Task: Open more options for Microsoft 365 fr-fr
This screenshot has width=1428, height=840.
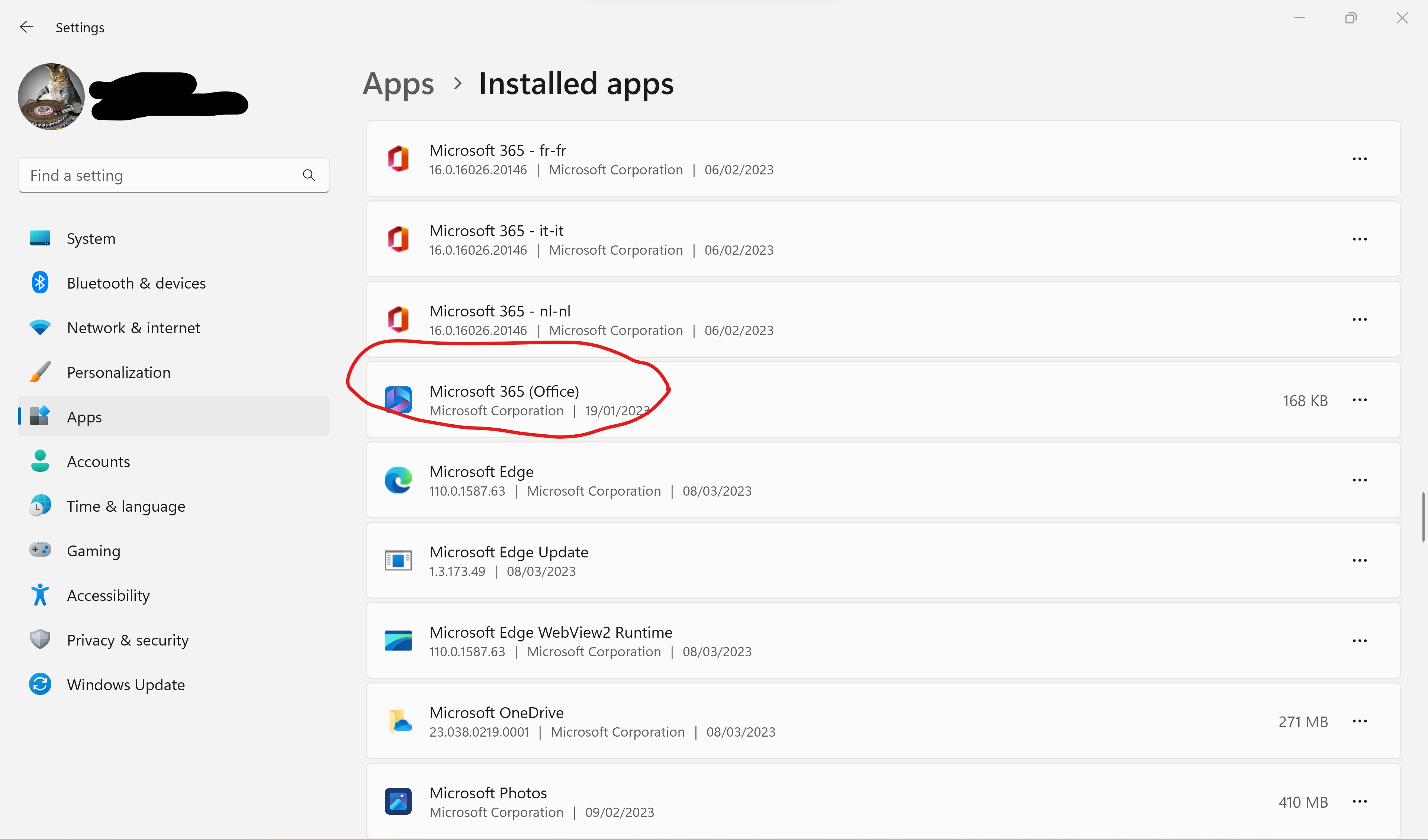Action: click(1360, 159)
